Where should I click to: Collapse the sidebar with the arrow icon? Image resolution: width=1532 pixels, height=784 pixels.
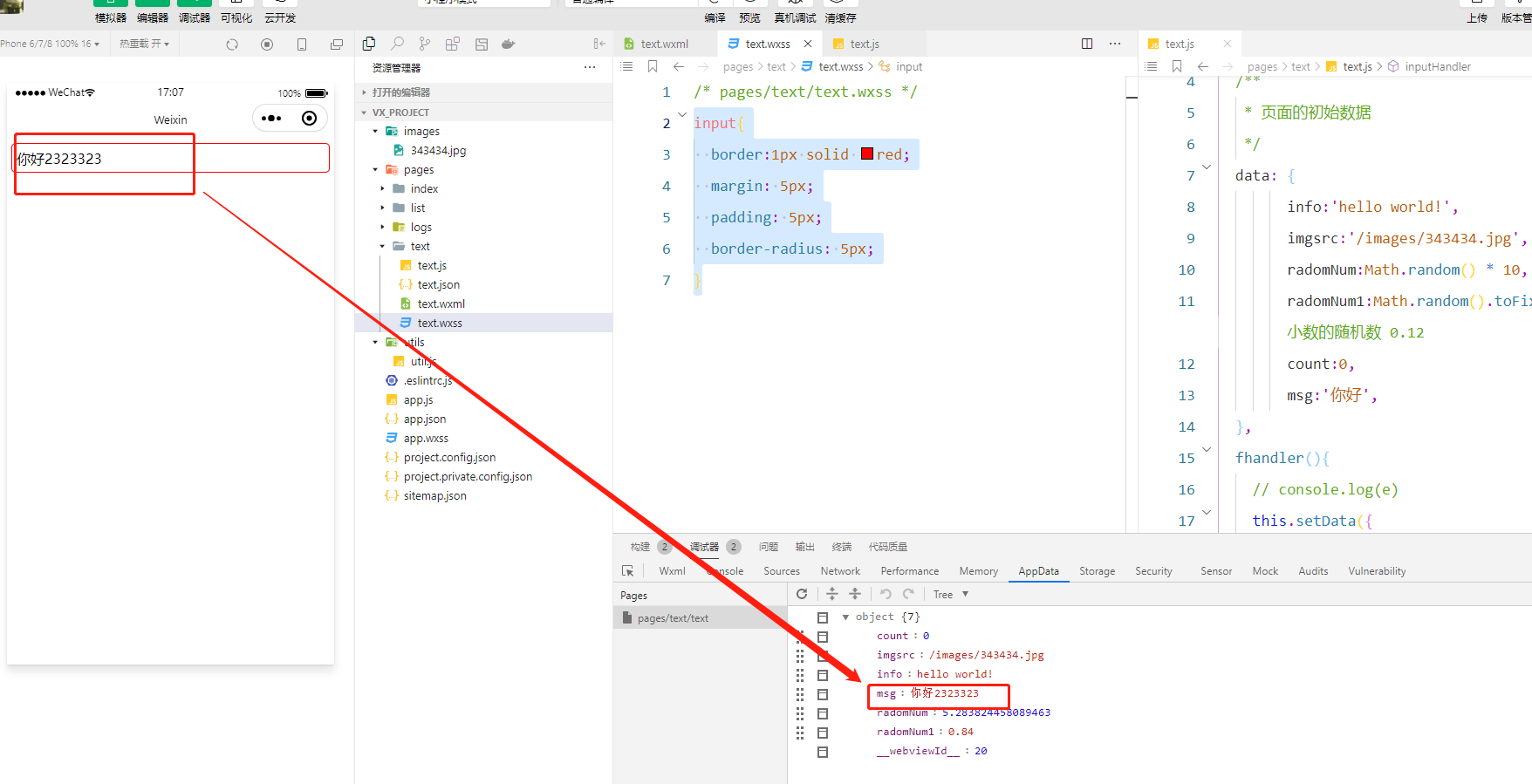599,44
